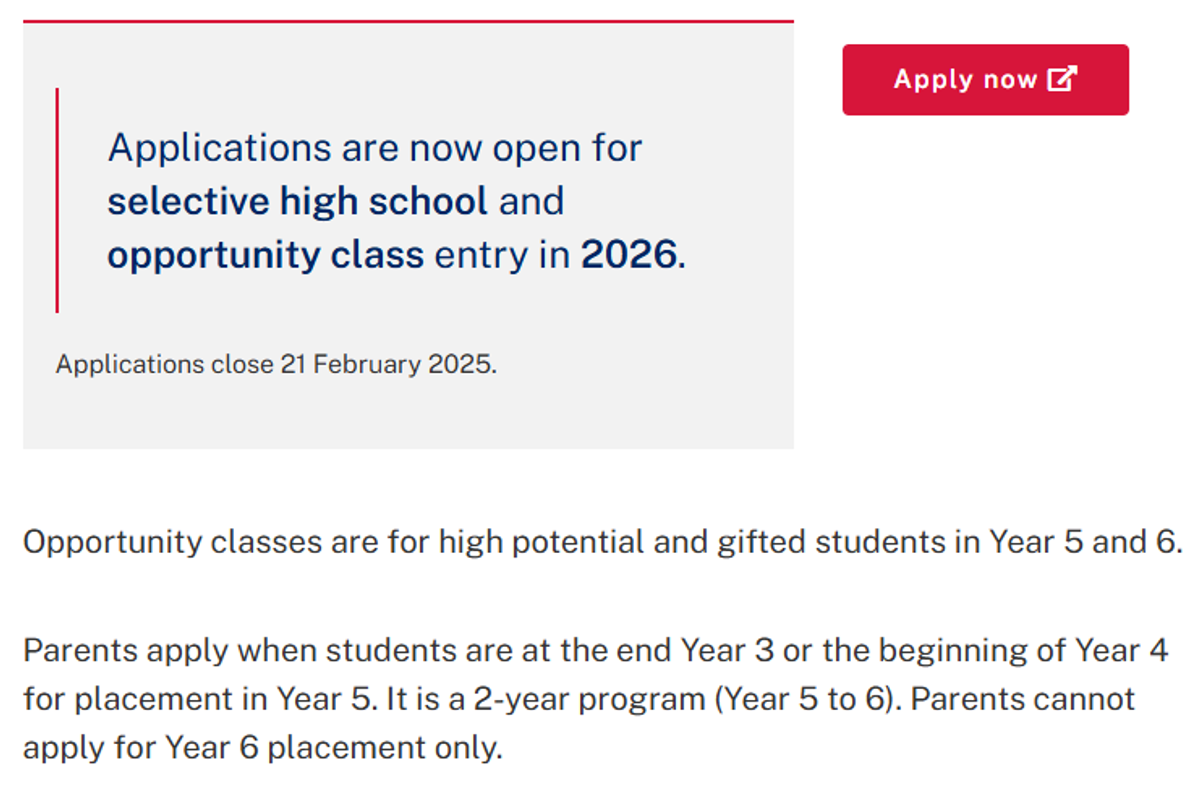Click the bold 2026 year text
This screenshot has height=803, width=1200.
click(629, 255)
